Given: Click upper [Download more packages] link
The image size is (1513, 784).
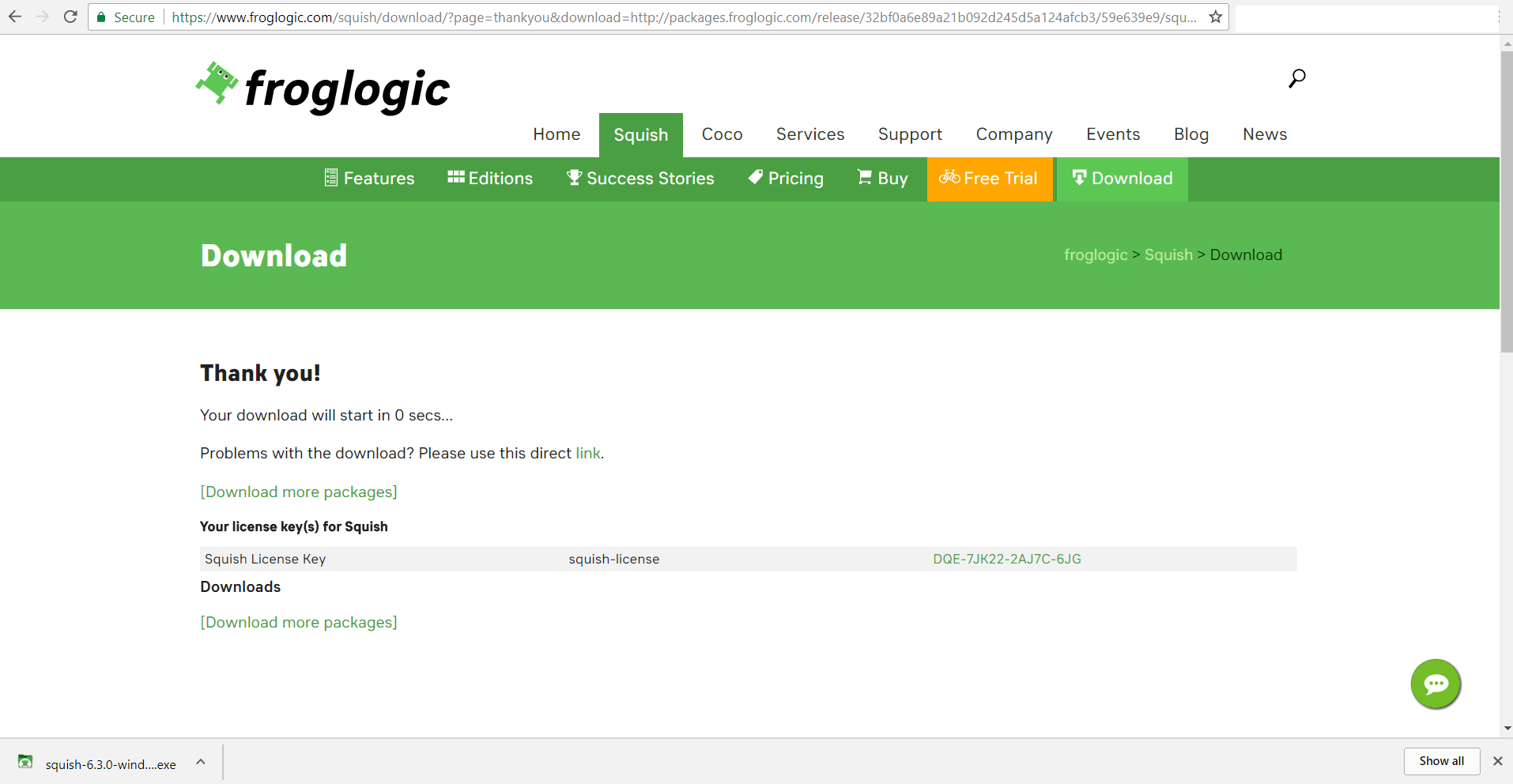Looking at the screenshot, I should [299, 492].
